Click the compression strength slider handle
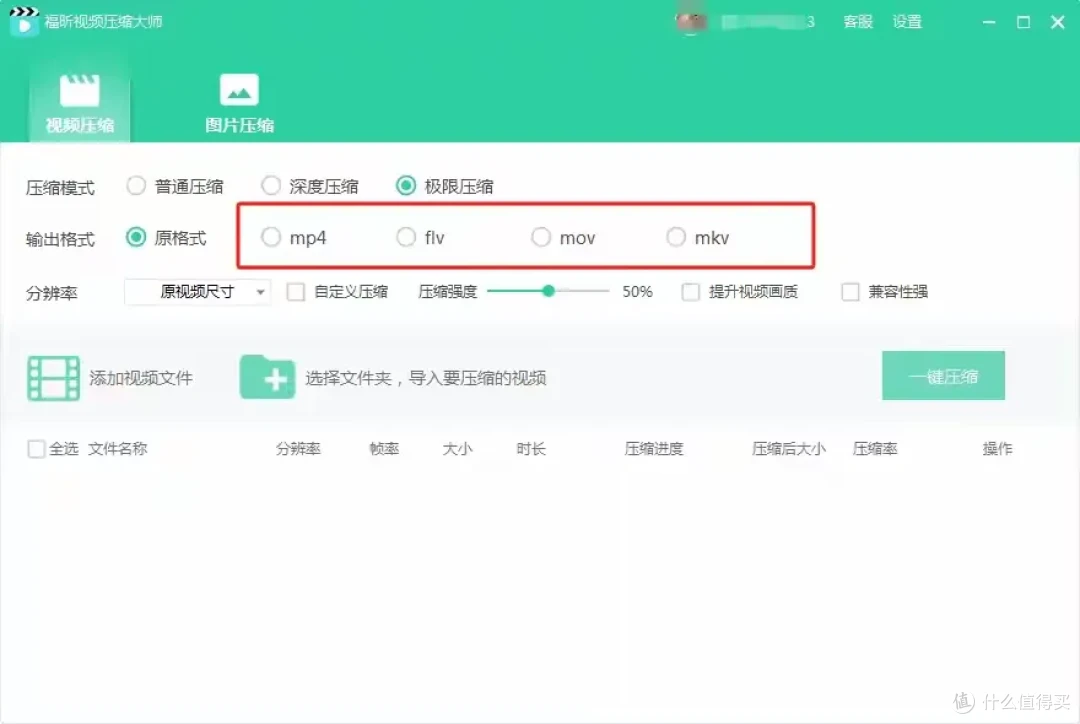This screenshot has width=1080, height=724. 548,291
